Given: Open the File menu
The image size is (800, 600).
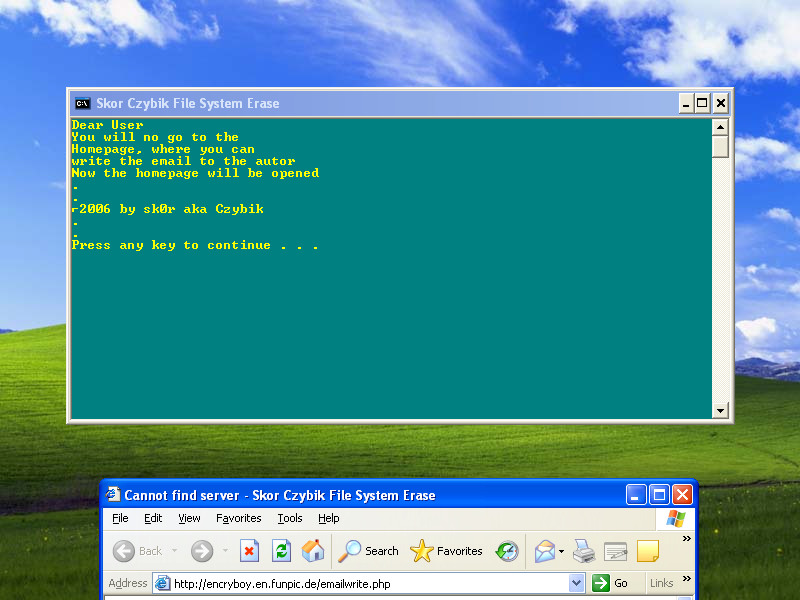Looking at the screenshot, I should [120, 518].
